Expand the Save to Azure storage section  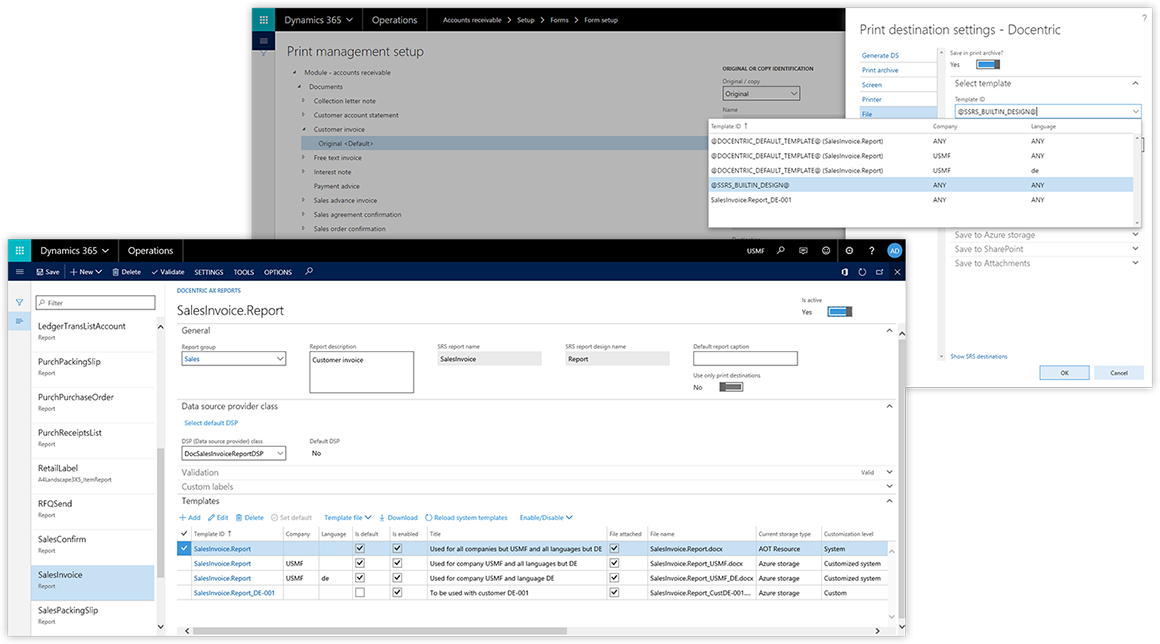[x=1136, y=234]
